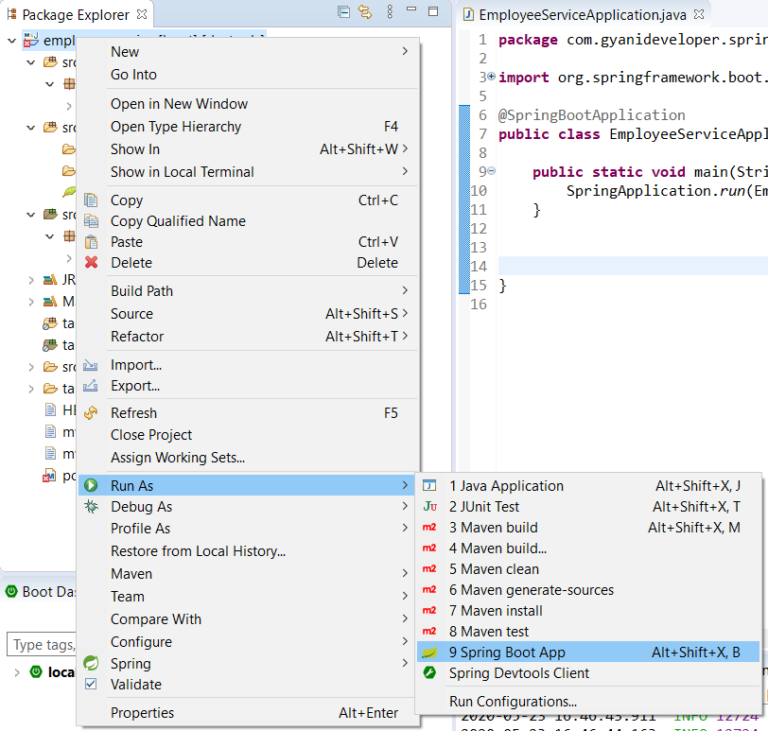Open Profile As submenu

tap(249, 528)
